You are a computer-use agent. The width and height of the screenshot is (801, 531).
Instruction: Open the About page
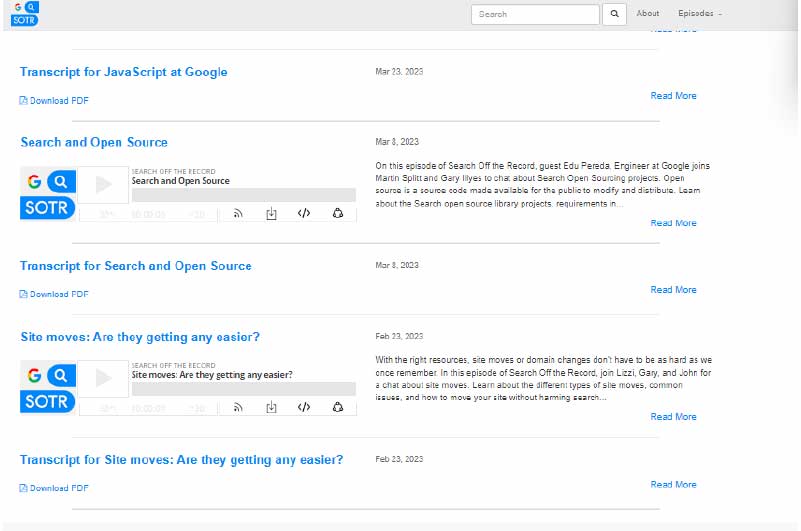click(648, 13)
